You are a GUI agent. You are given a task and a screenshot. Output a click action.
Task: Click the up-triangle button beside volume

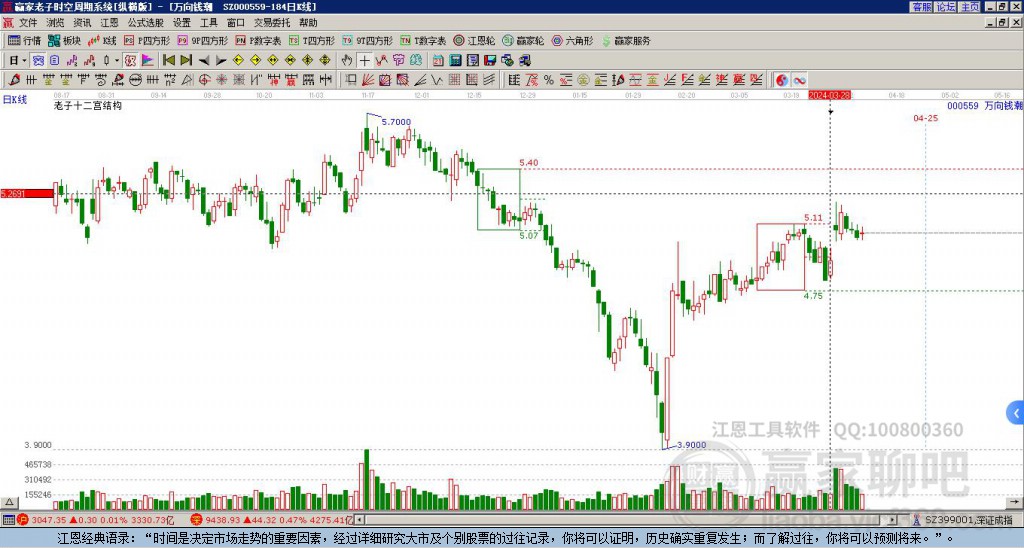coord(9,502)
